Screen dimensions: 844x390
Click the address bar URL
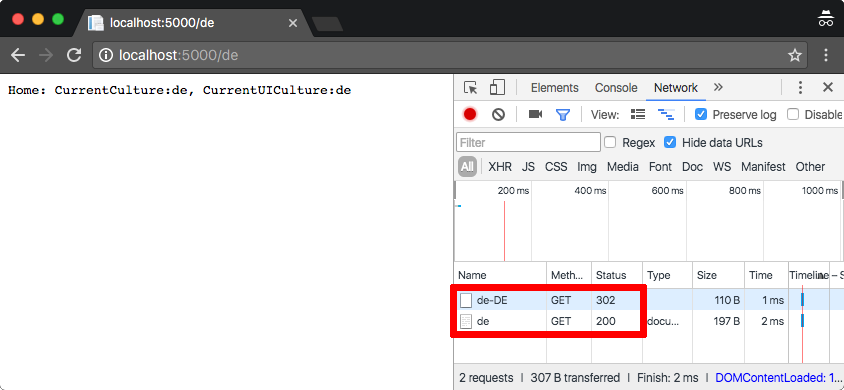coord(178,55)
